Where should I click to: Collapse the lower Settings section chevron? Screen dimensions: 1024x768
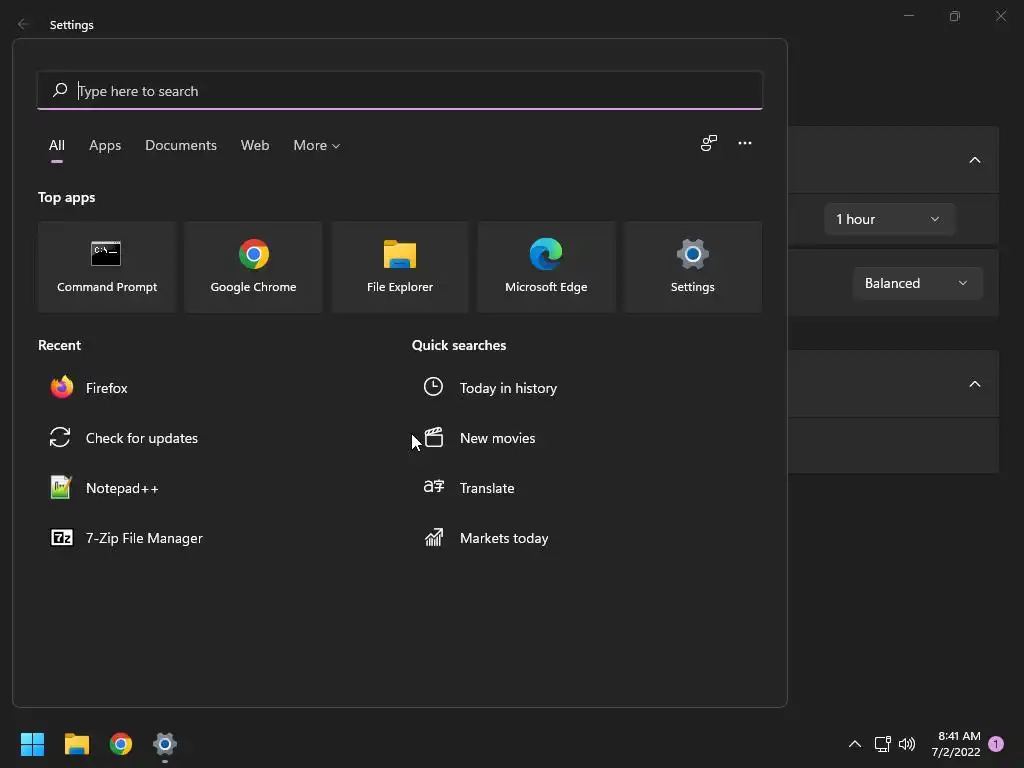coord(974,384)
